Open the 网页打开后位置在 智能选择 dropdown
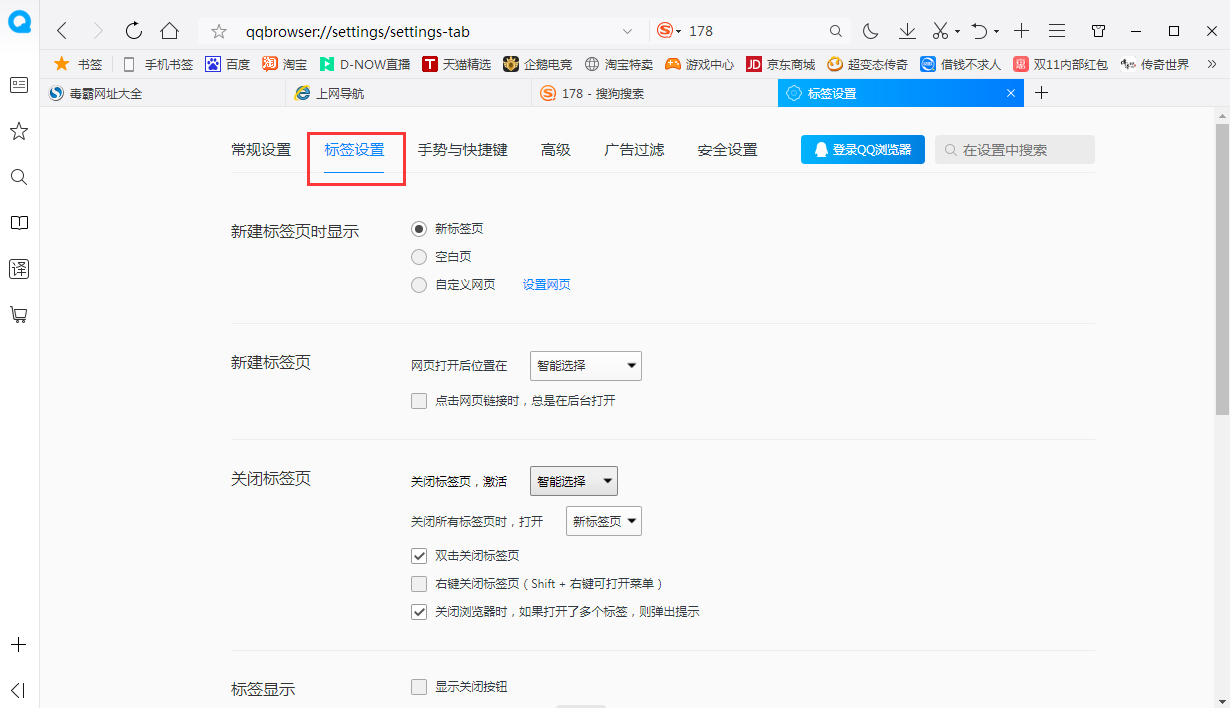 point(585,365)
